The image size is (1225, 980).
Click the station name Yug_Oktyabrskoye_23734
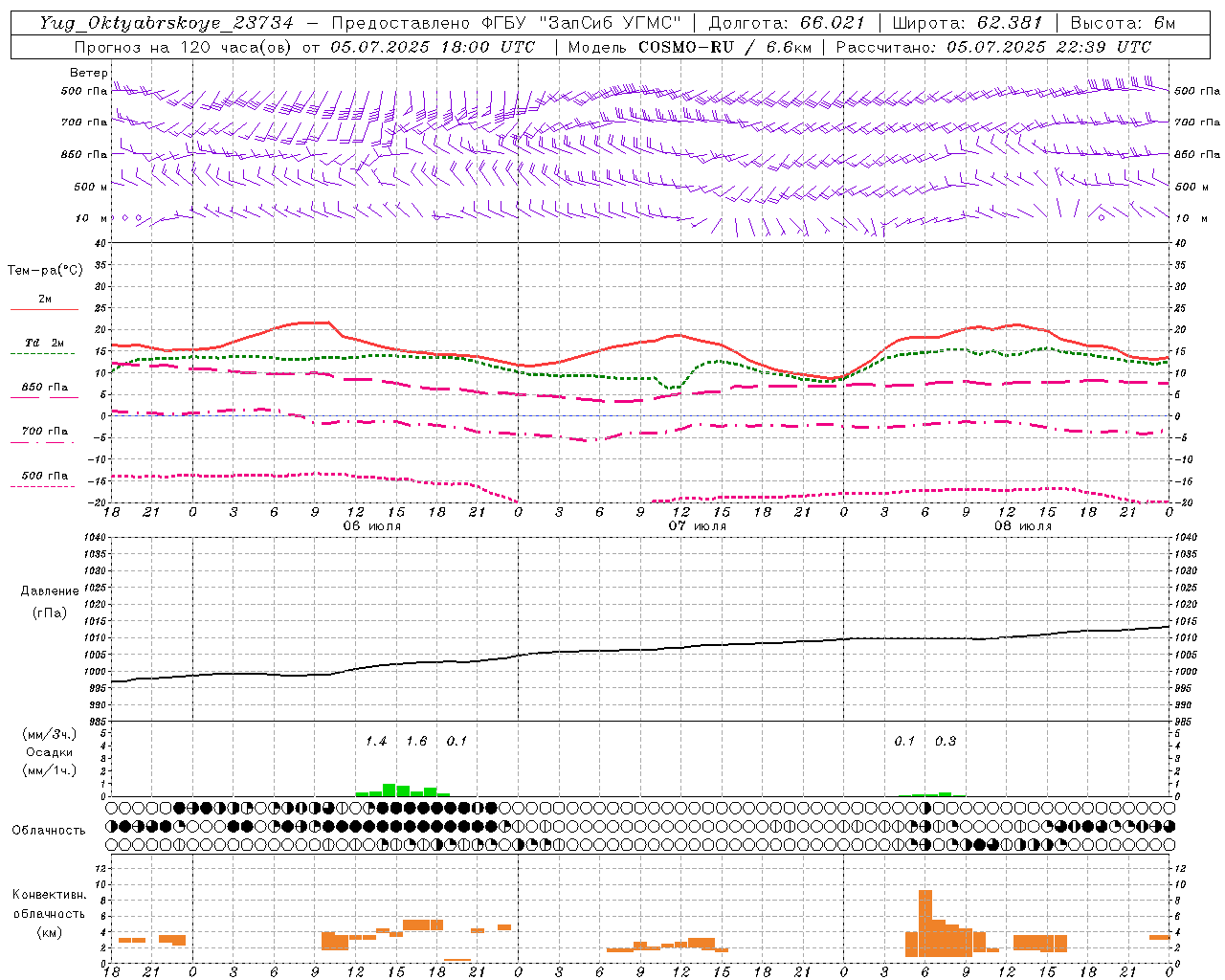click(x=167, y=23)
